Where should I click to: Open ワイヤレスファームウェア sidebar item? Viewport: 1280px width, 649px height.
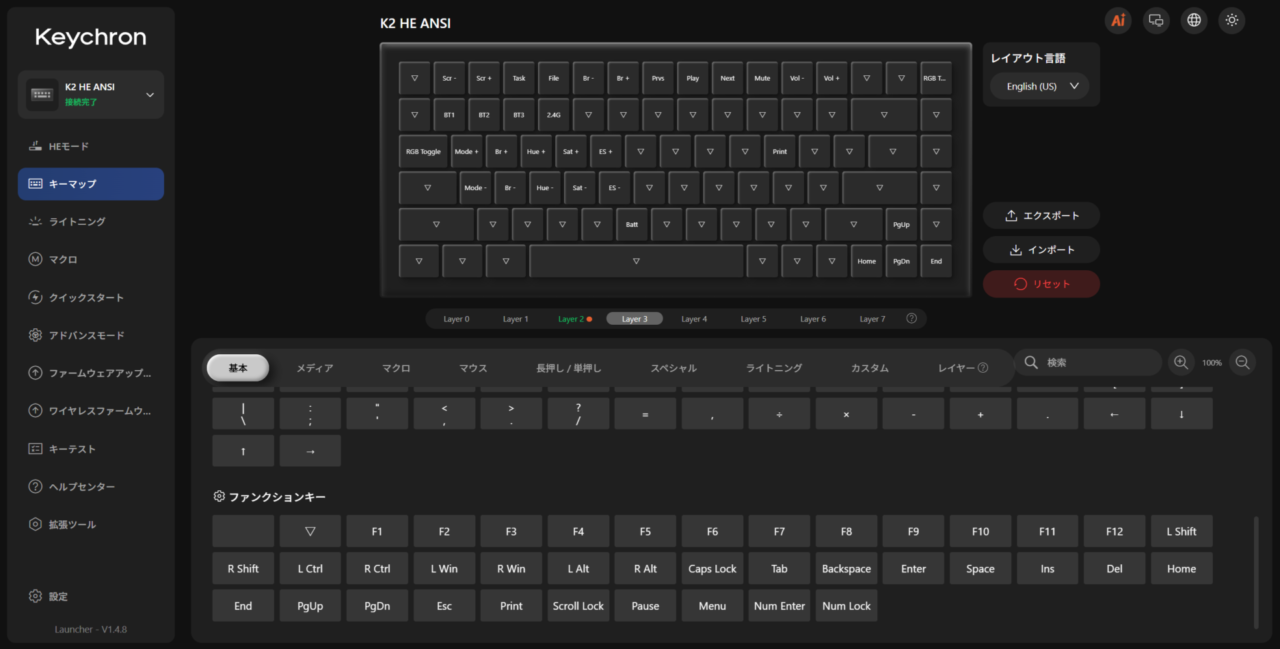91,411
